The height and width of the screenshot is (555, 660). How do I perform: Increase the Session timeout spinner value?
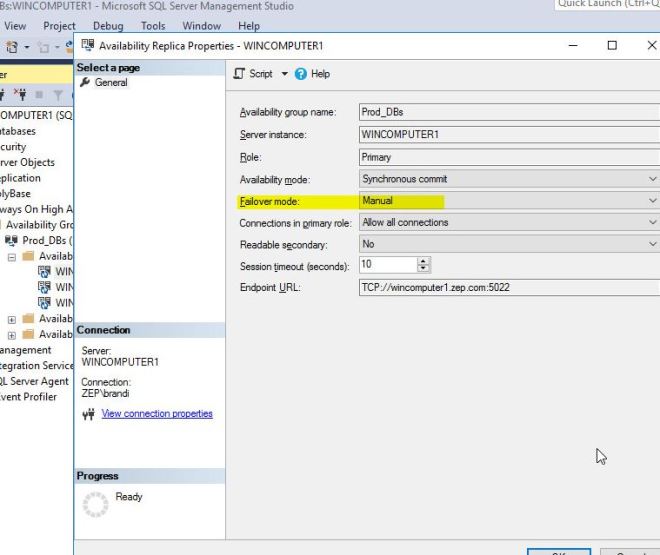[x=423, y=261]
